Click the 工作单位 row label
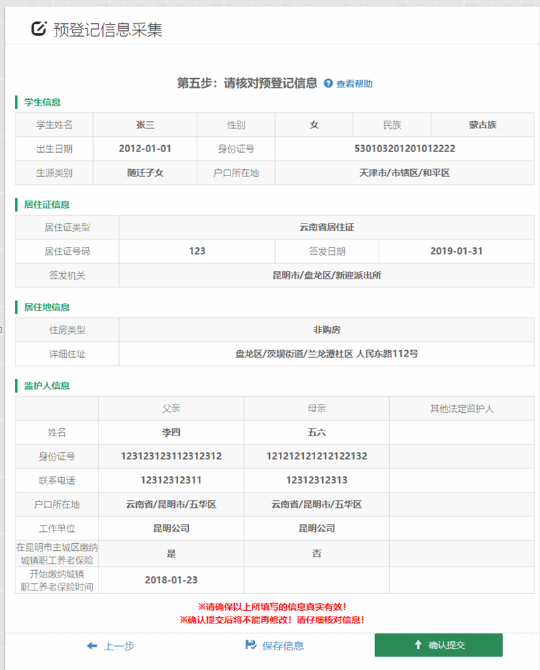Screen dimensions: 540x670 click(57, 529)
